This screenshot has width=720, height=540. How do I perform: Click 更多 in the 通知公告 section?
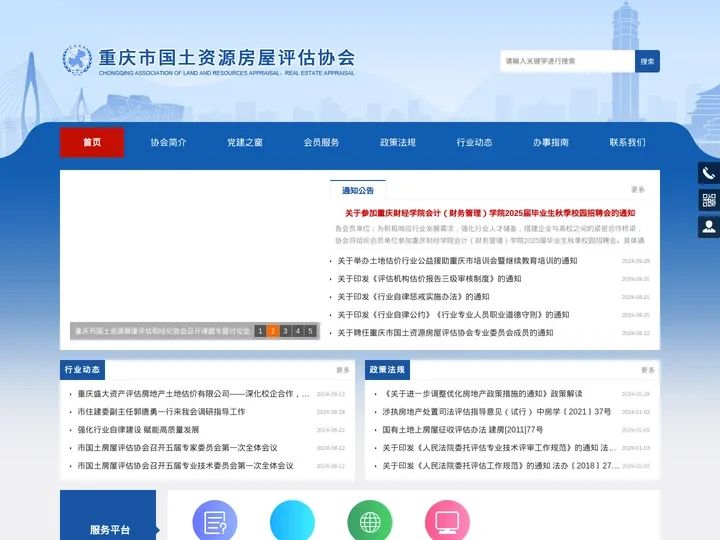[x=638, y=190]
